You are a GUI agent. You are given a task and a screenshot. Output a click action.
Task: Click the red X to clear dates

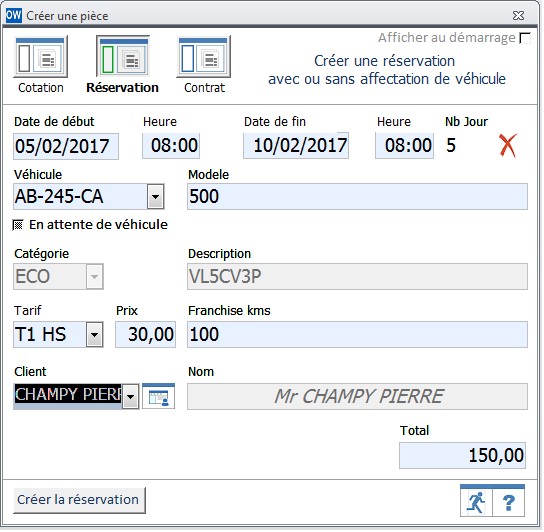click(509, 146)
